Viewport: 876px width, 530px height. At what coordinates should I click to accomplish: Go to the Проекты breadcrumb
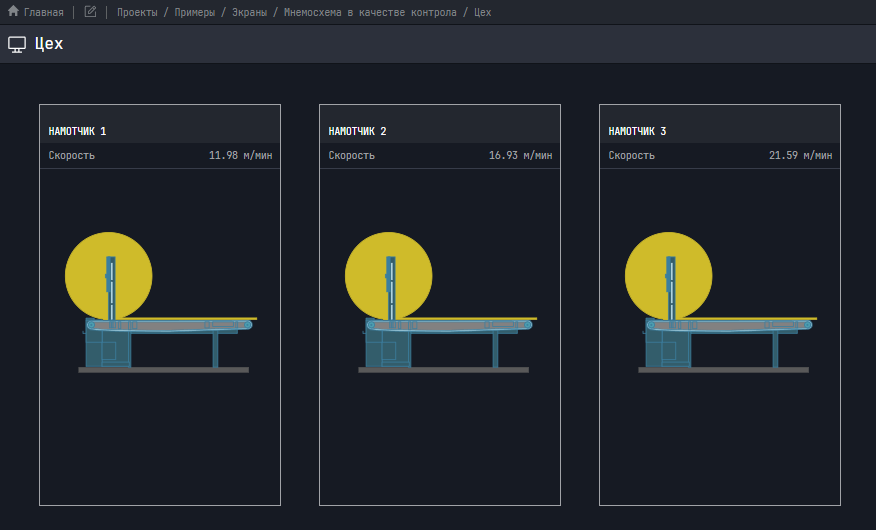coord(137,13)
